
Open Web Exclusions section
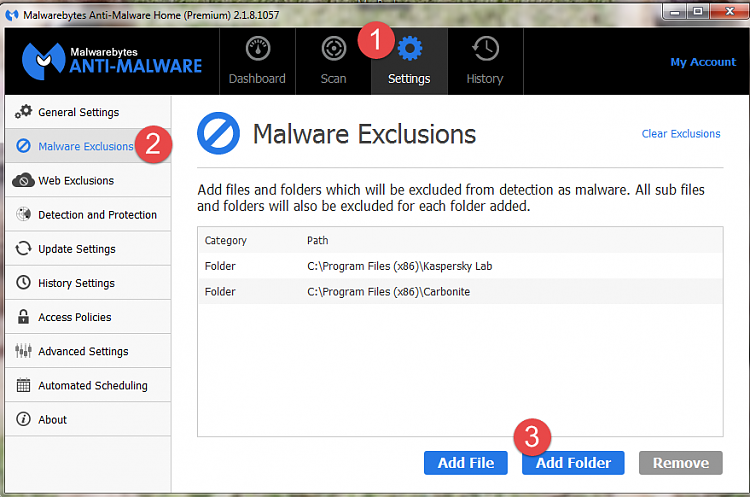(88, 180)
